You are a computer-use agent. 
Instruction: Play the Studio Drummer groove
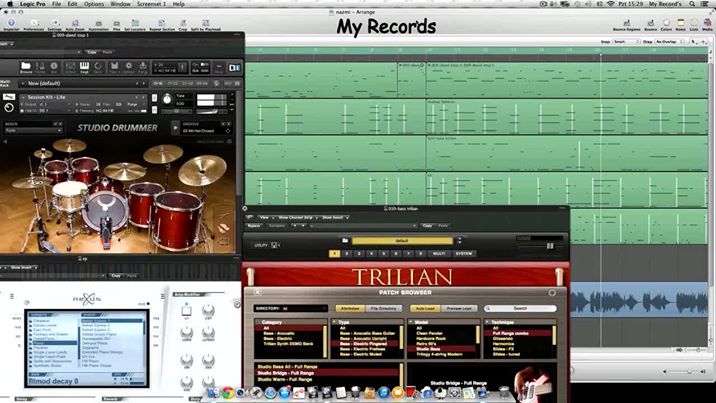(x=175, y=128)
